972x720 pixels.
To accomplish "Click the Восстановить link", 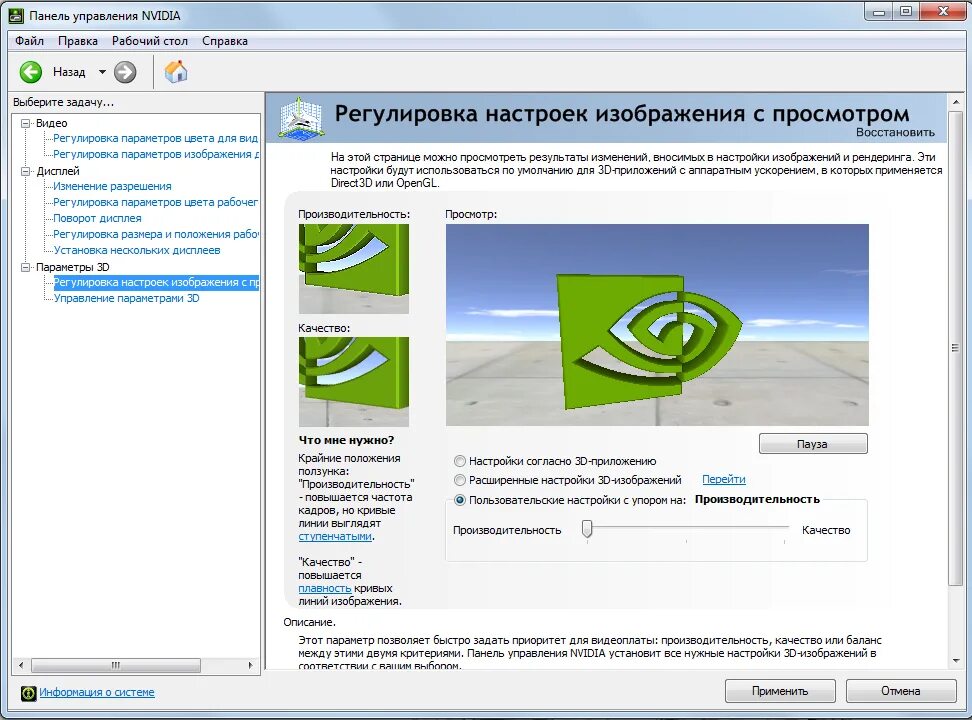I will (895, 132).
